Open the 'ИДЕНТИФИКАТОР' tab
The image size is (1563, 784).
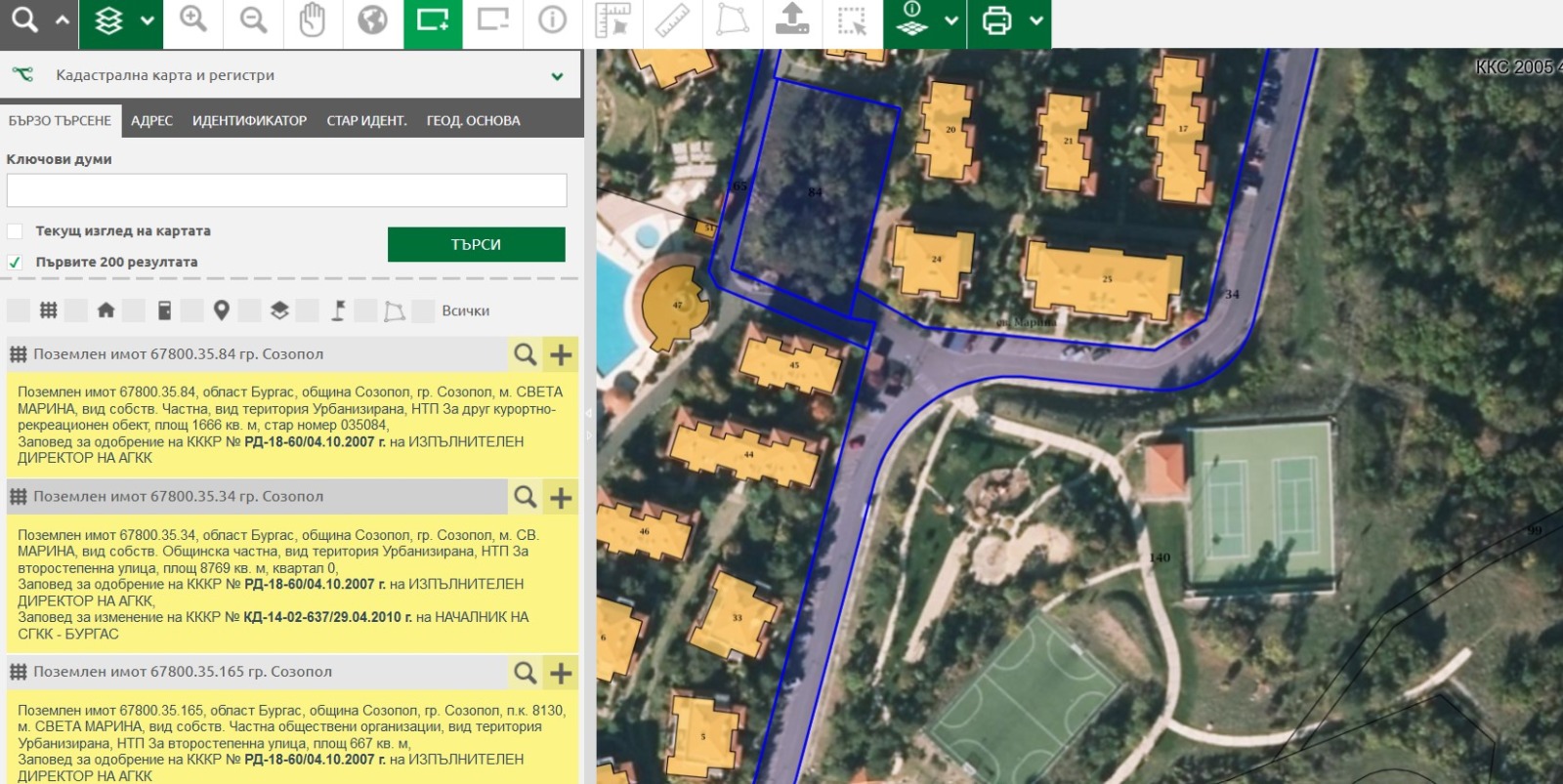pyautogui.click(x=249, y=121)
